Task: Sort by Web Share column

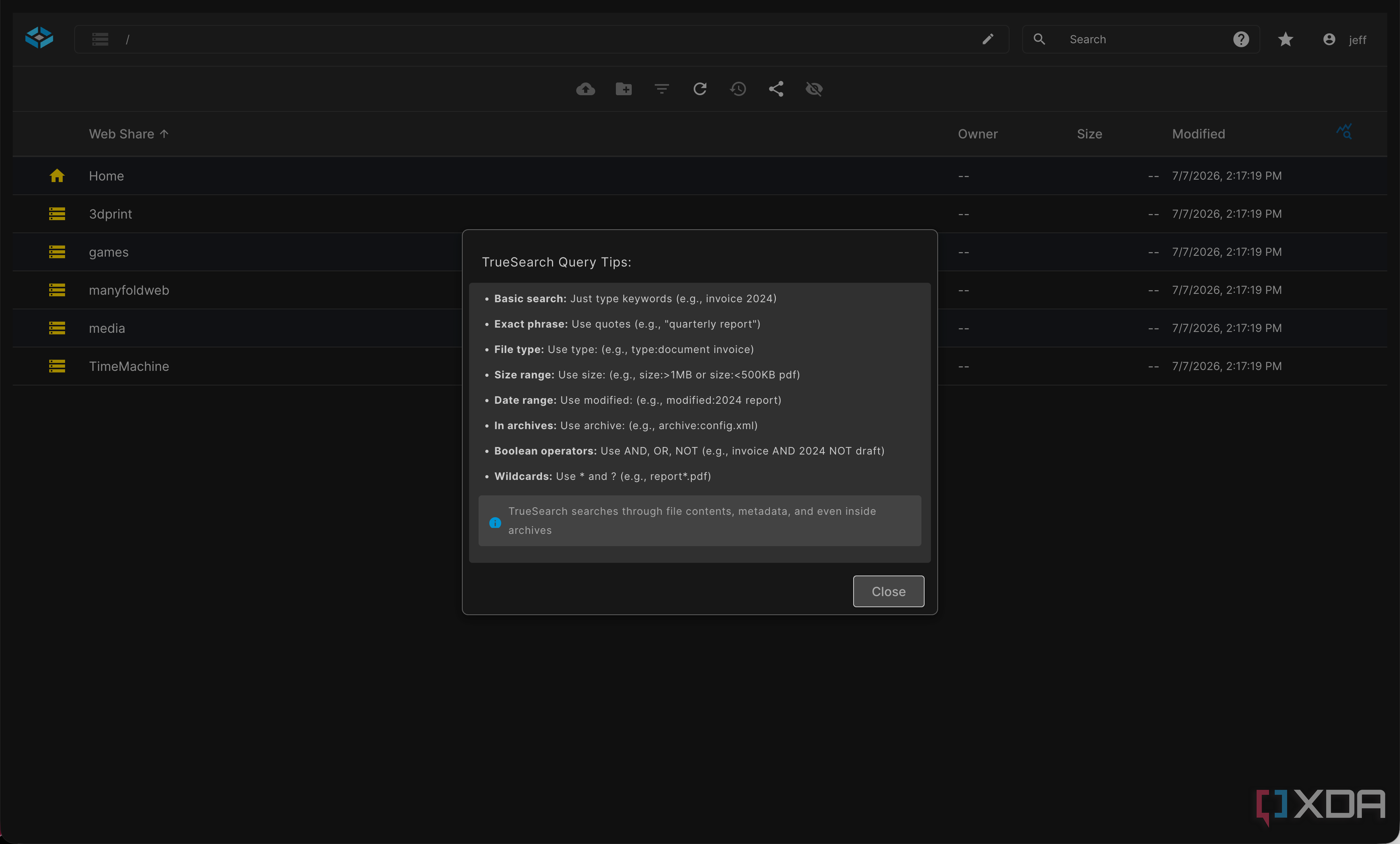Action: 129,134
